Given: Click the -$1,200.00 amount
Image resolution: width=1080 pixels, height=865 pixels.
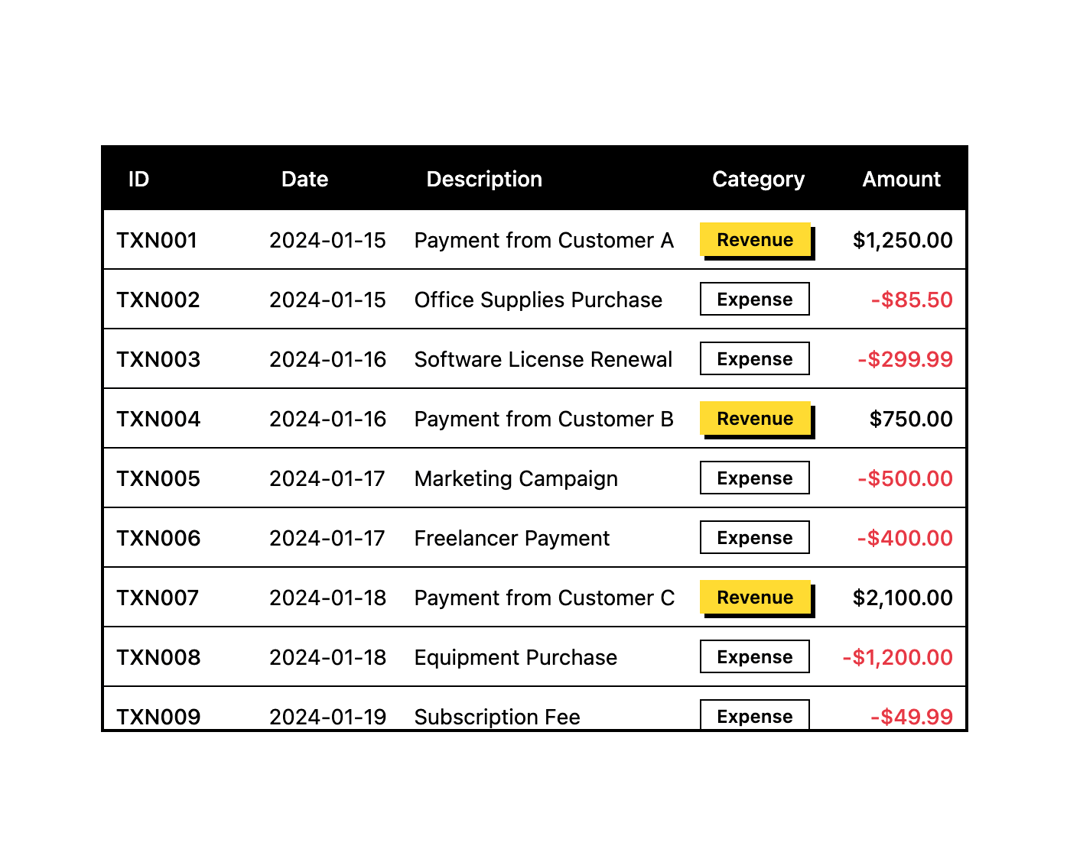Looking at the screenshot, I should (897, 657).
